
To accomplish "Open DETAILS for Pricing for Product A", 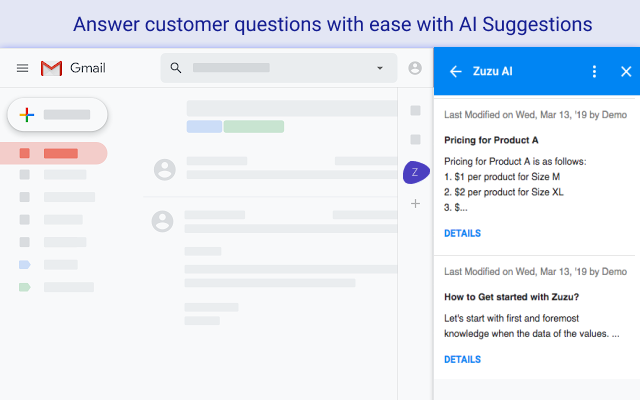I will [462, 233].
